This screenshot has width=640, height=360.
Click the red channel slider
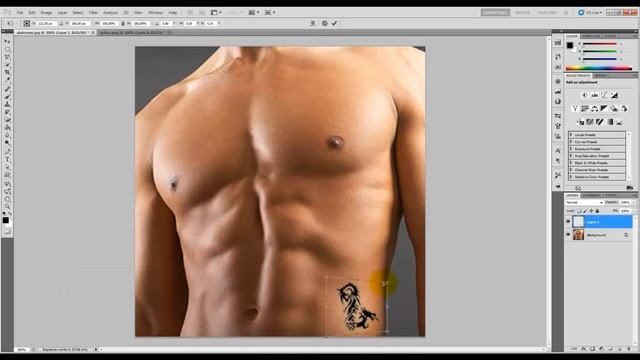[600, 44]
